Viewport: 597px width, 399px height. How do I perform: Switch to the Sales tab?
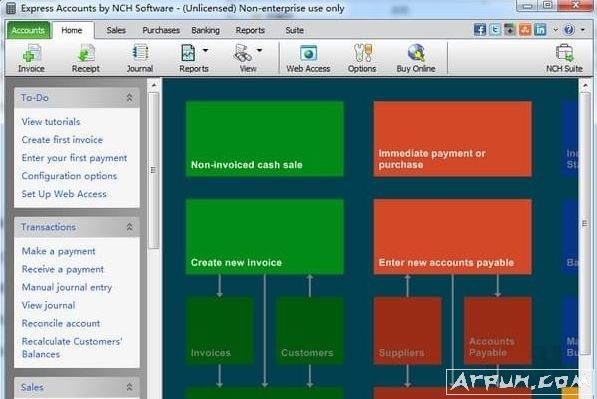pos(116,30)
